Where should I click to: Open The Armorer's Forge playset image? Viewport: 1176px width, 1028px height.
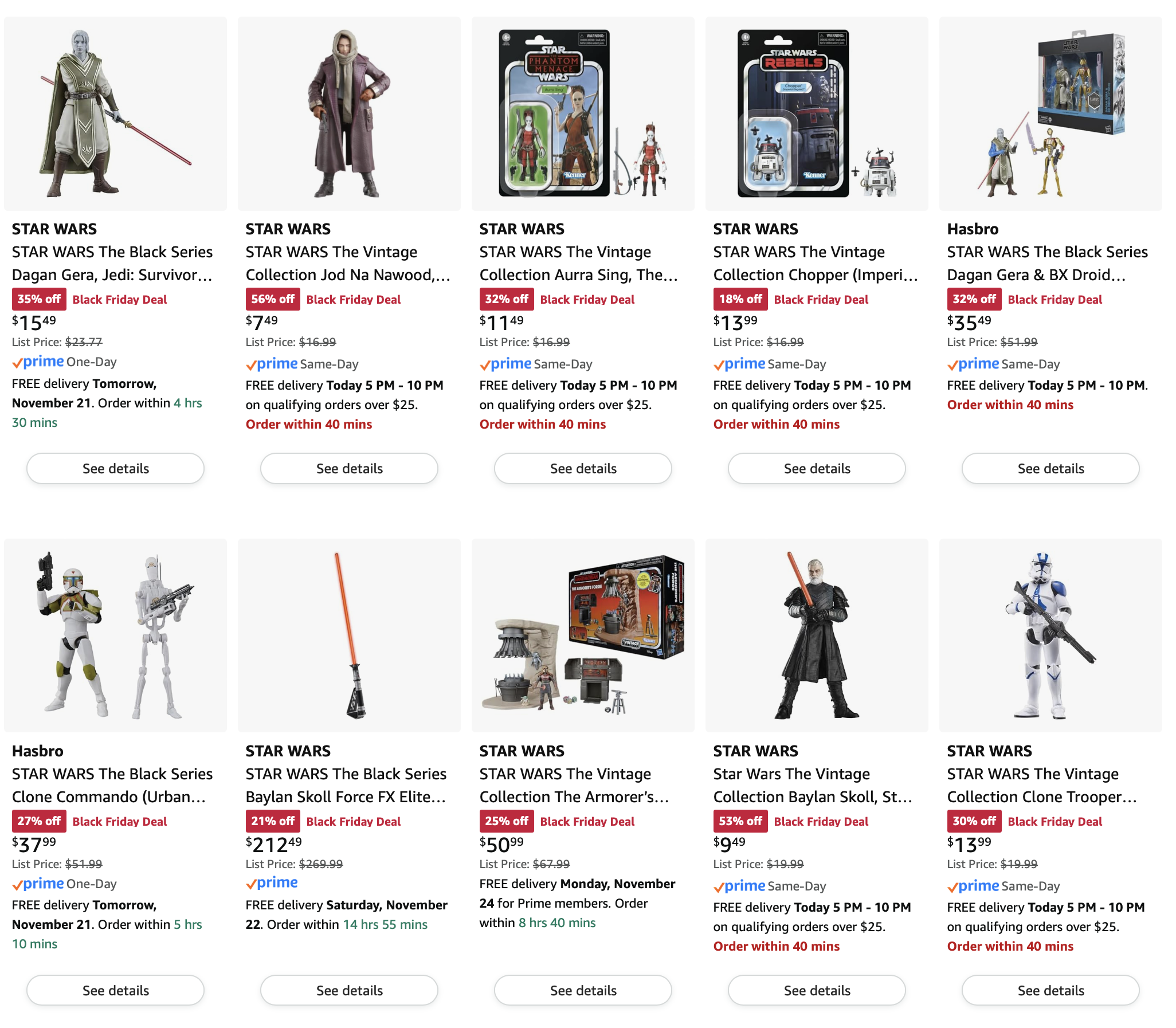pos(583,635)
